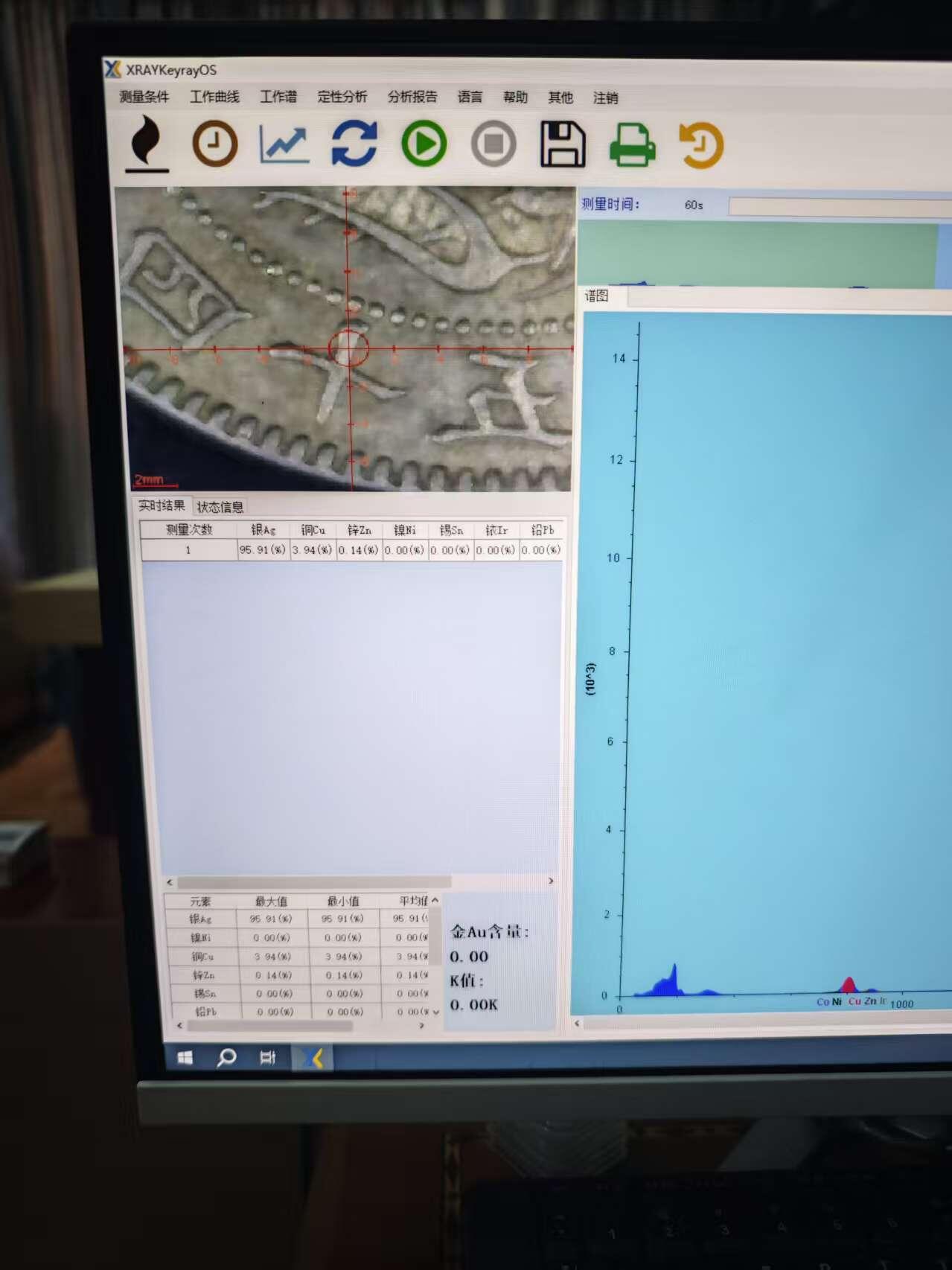Click the flame icon in toolbar
Viewport: 952px width, 1270px height.
[x=147, y=143]
